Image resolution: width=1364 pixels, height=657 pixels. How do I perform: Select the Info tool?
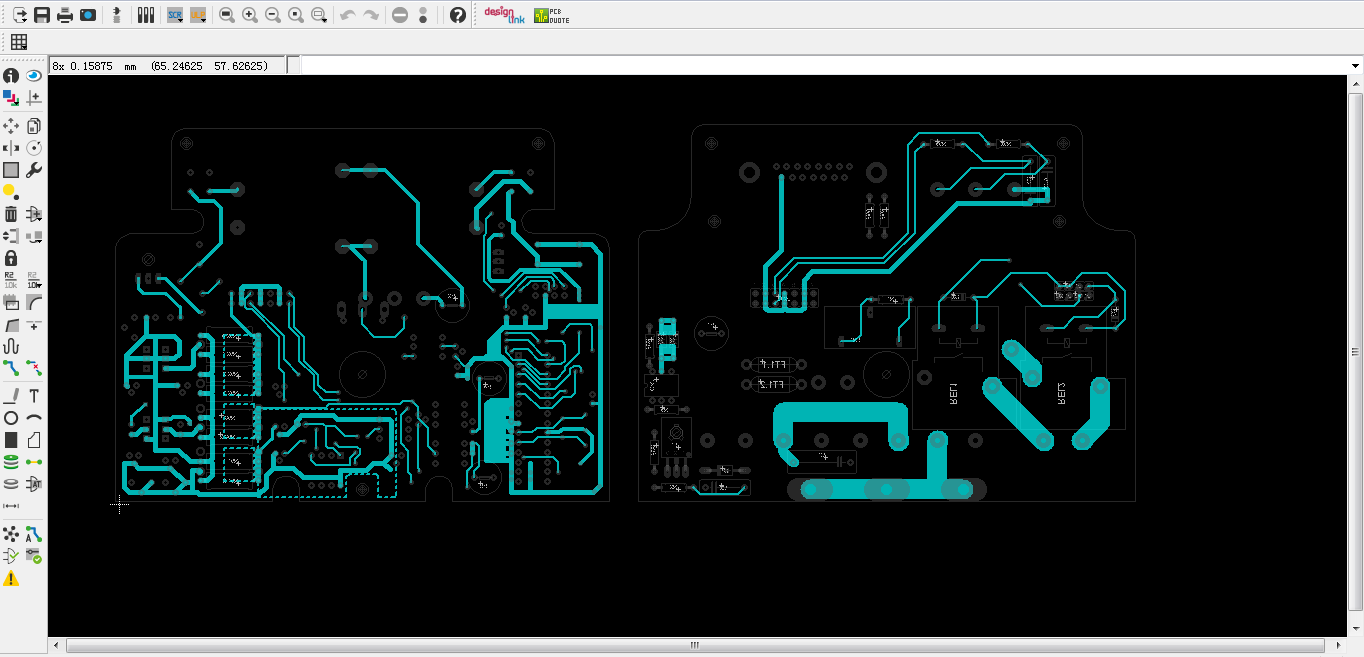click(11, 76)
